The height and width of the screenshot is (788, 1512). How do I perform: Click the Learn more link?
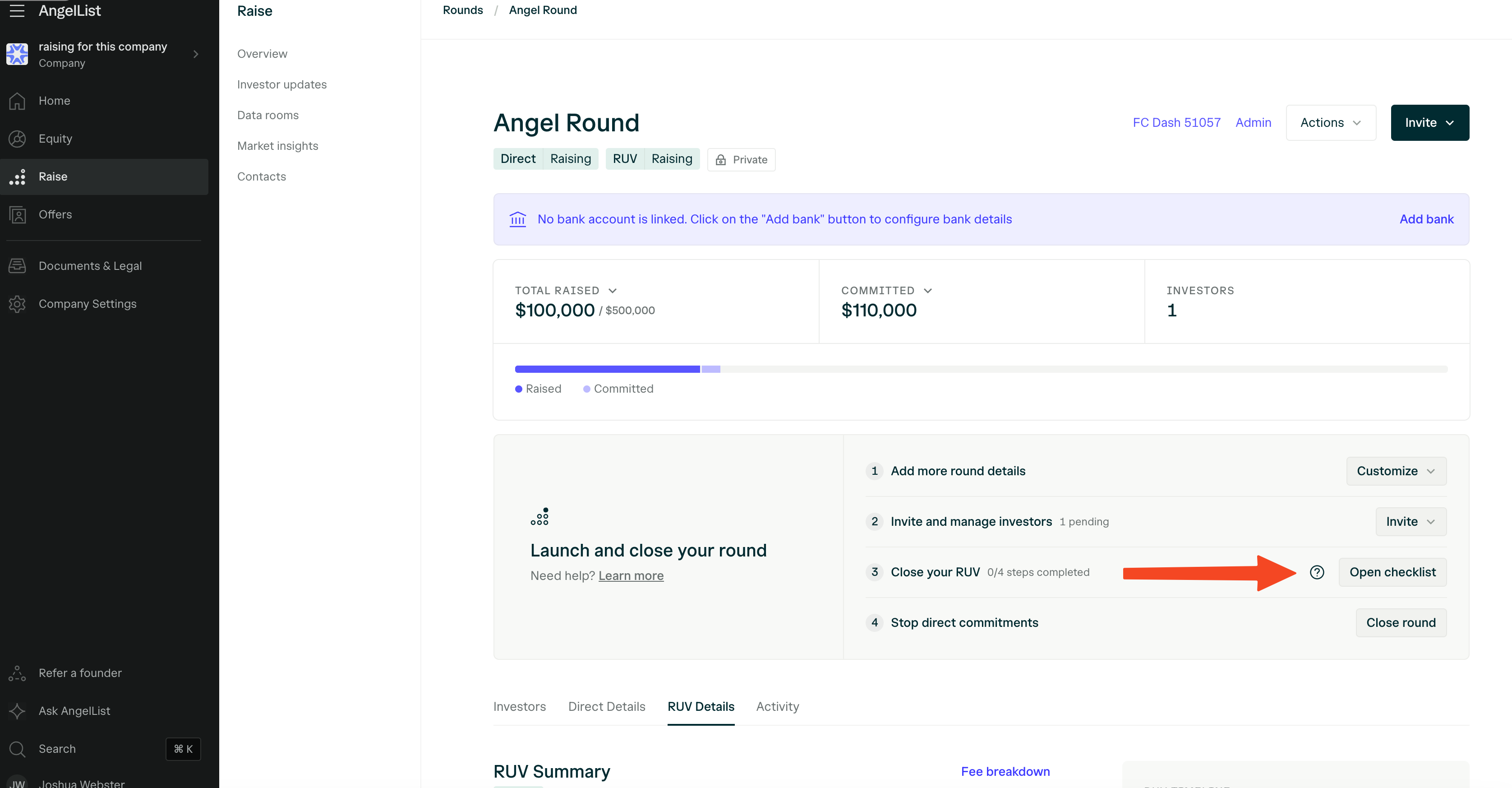(x=631, y=576)
